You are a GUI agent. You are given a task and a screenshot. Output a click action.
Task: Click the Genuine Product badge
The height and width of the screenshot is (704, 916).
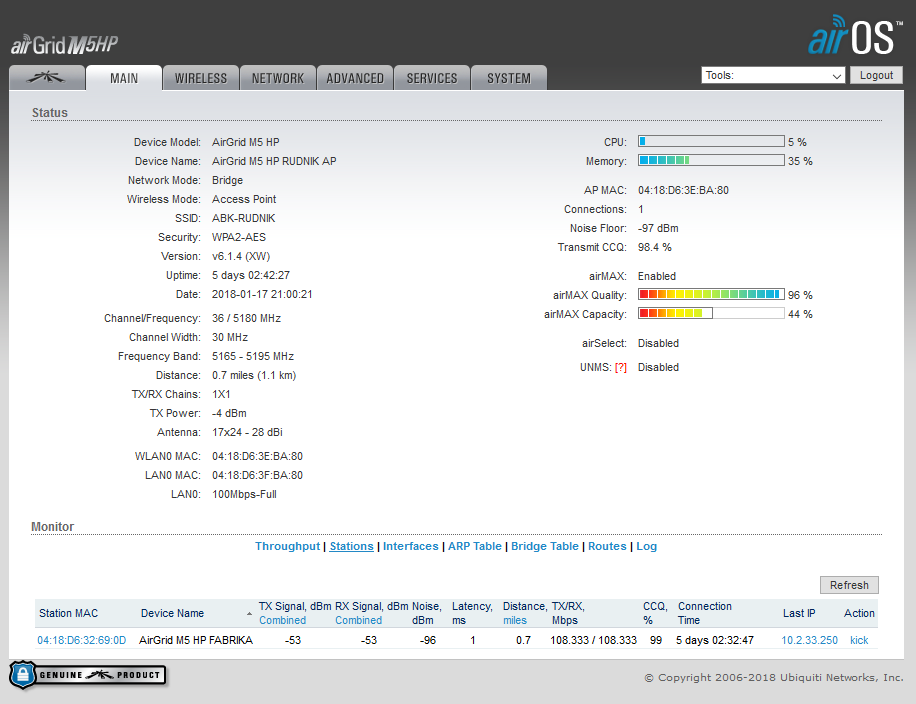[87, 675]
